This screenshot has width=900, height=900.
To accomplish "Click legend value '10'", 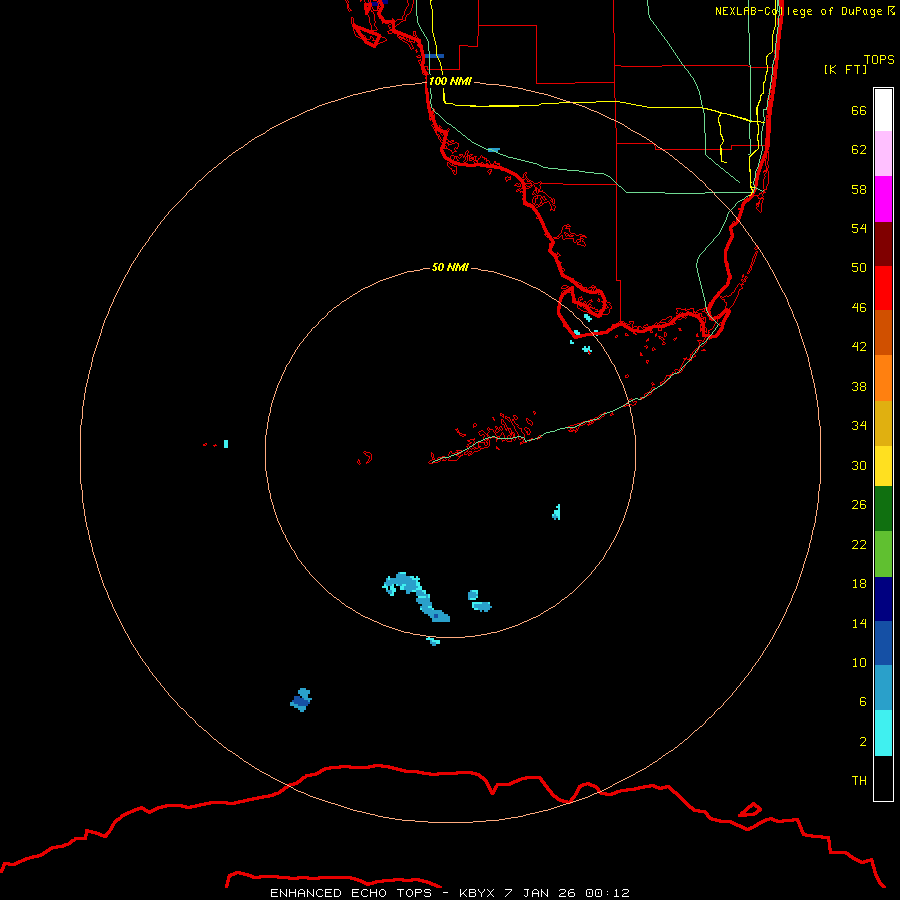I will (x=859, y=662).
